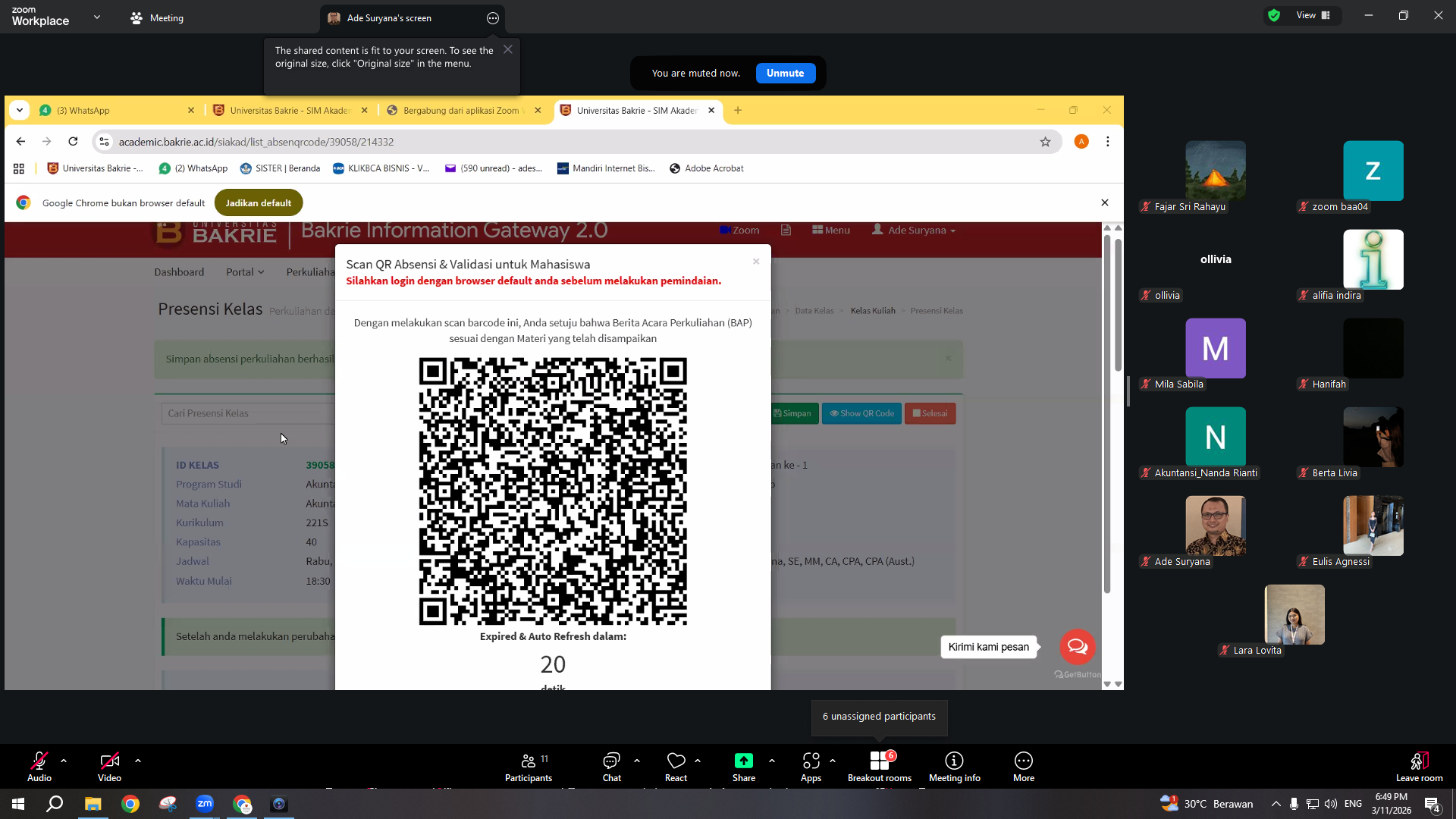Toggle the Video camera in Zoom toolbar
This screenshot has width=1456, height=819.
pyautogui.click(x=109, y=767)
